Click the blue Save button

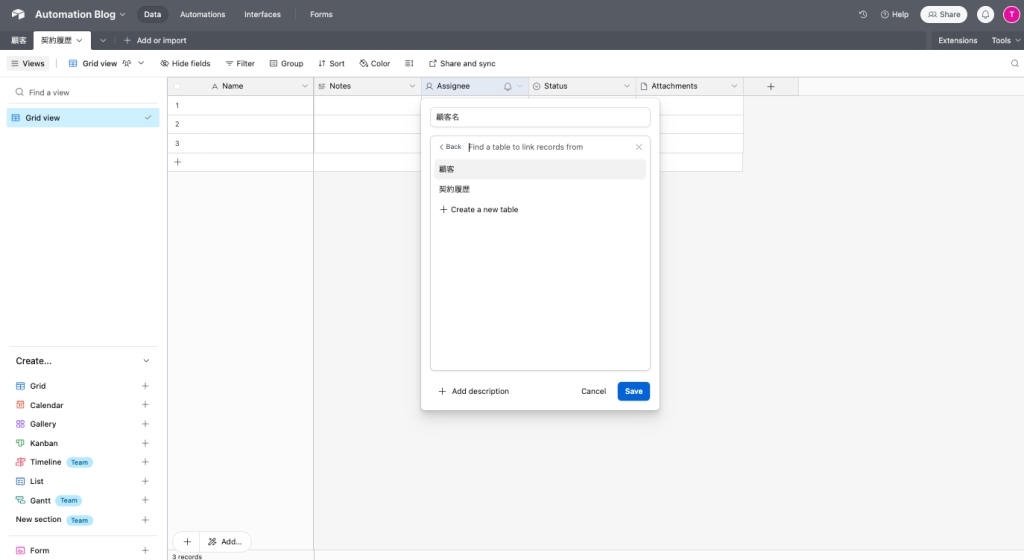633,391
